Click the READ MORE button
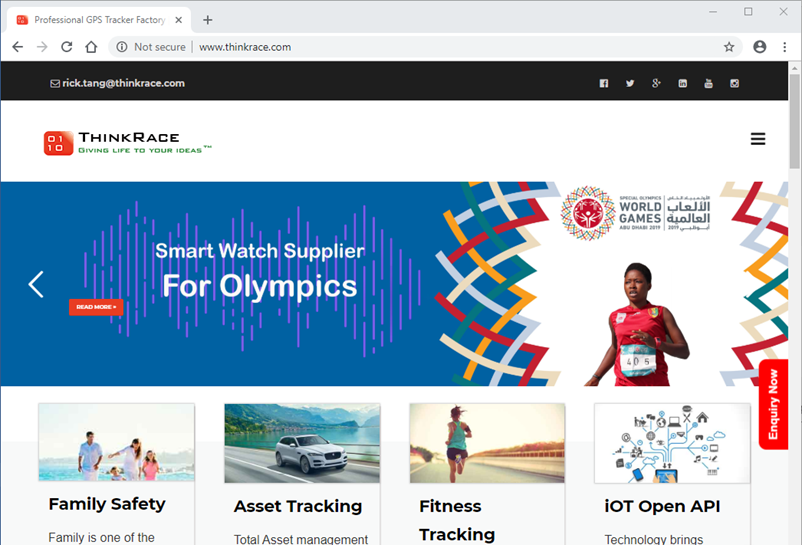The image size is (802, 545). (x=96, y=307)
